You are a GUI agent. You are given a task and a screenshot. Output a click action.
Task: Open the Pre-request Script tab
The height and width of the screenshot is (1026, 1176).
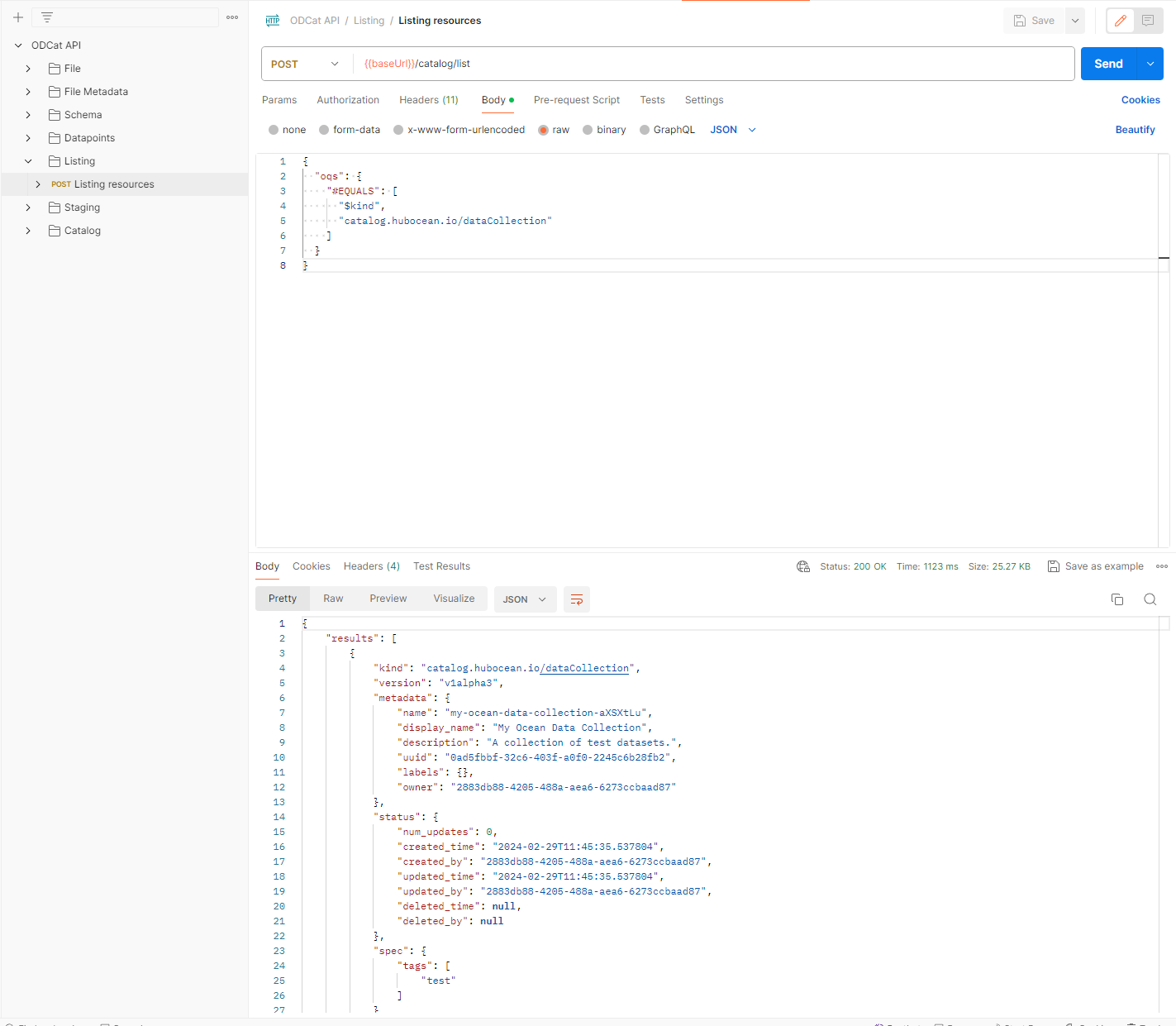577,100
